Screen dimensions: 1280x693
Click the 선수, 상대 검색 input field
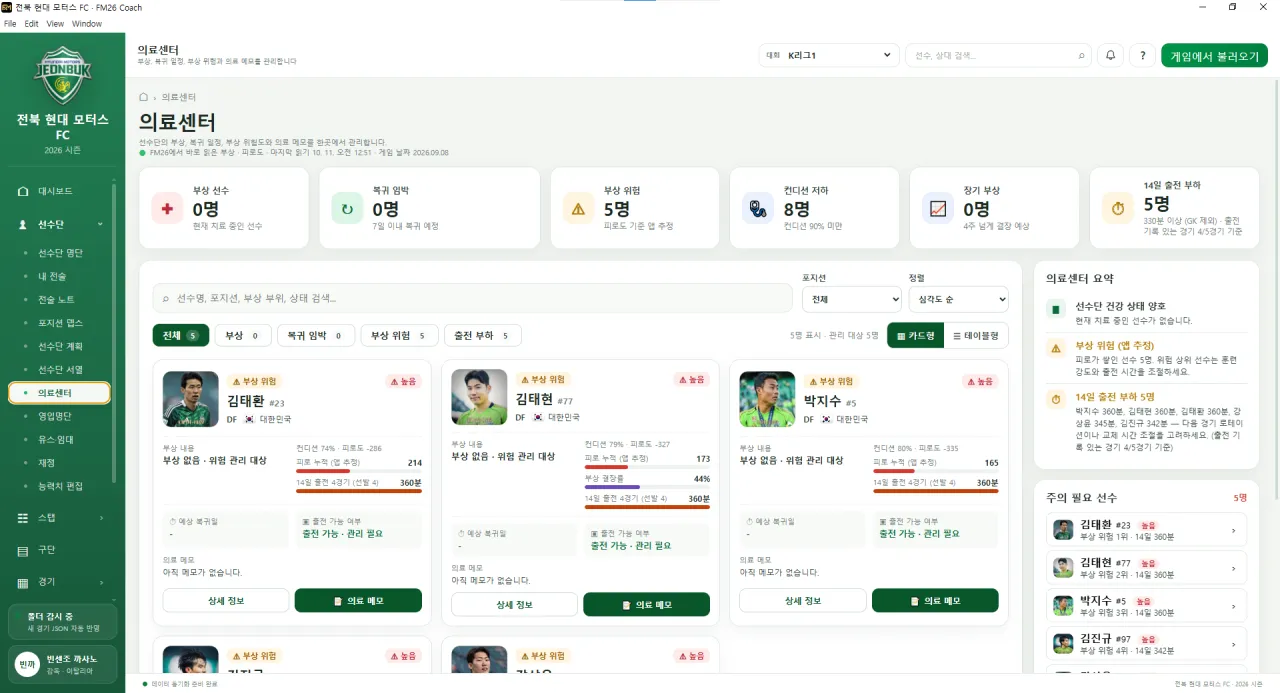tap(998, 56)
